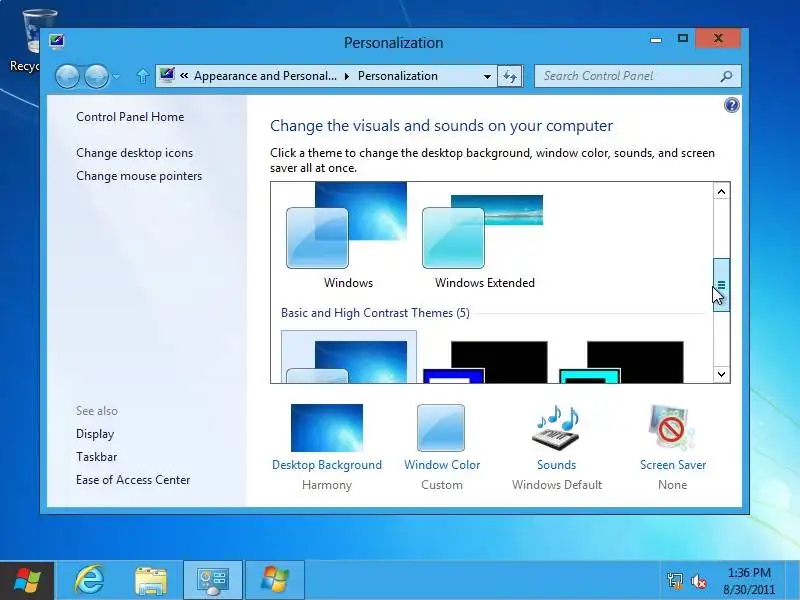800x600 pixels.
Task: Open Change mouse pointers link
Action: 139,176
